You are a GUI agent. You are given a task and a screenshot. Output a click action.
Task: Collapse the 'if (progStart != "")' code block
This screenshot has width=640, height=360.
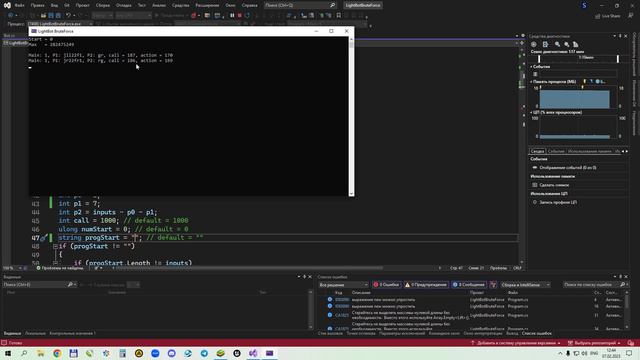click(x=55, y=246)
